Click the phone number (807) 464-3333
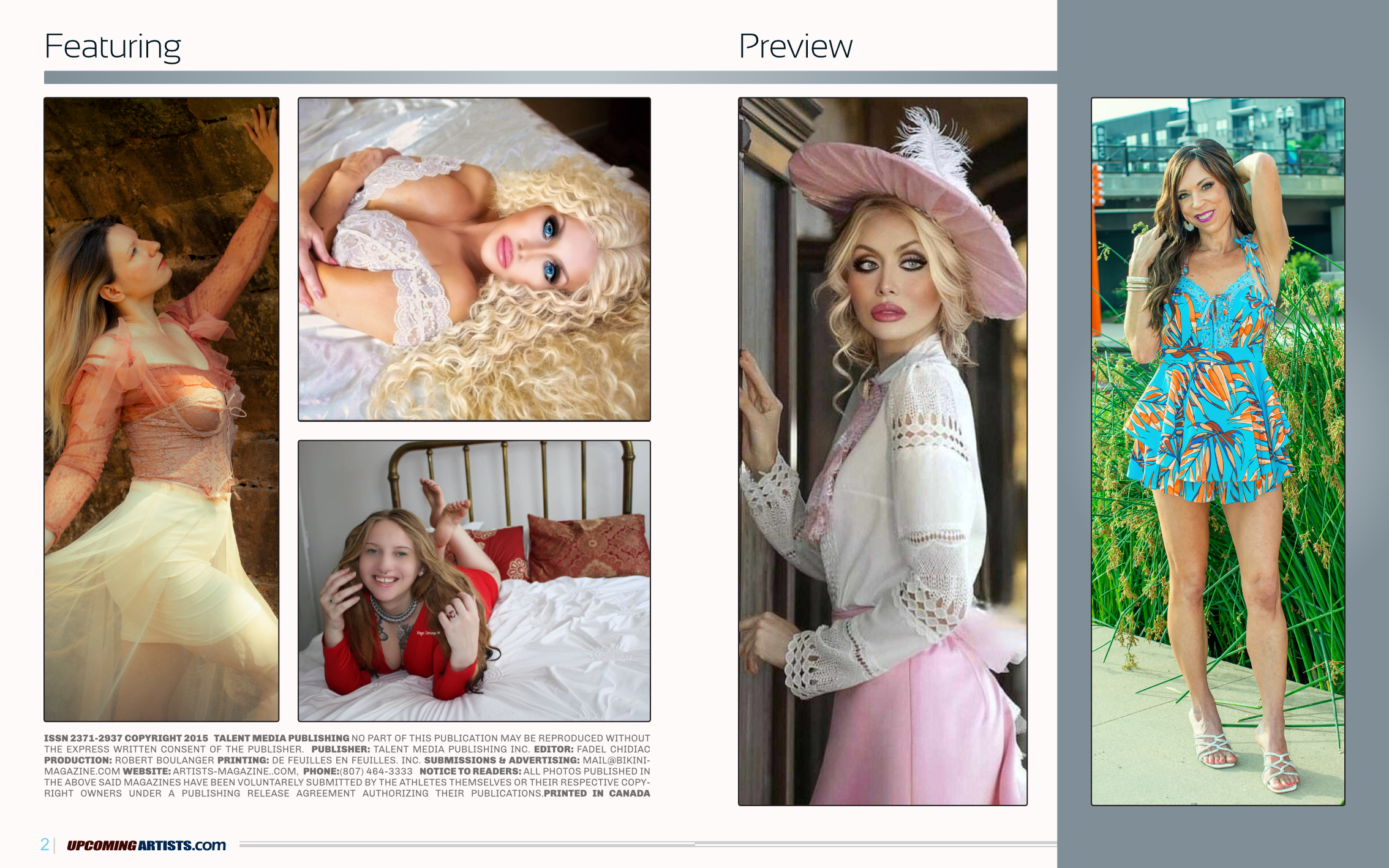The height and width of the screenshot is (868, 1389). tap(376, 771)
